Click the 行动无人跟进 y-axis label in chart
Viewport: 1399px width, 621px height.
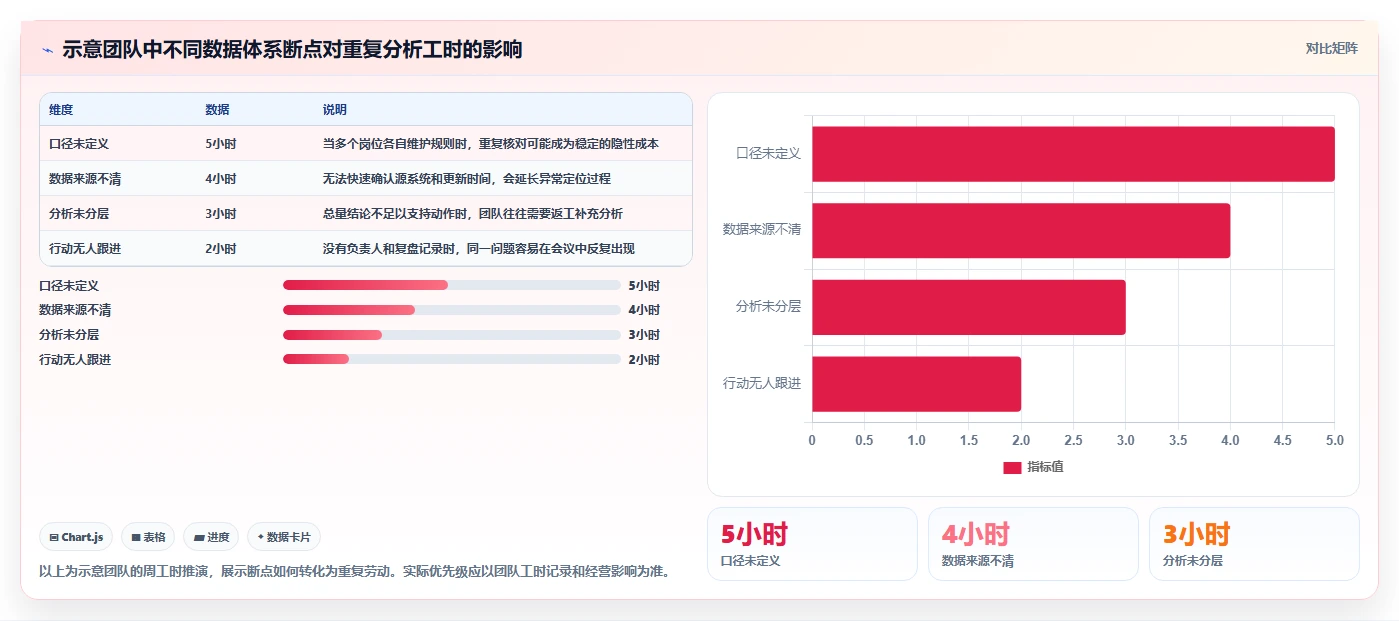pos(762,383)
